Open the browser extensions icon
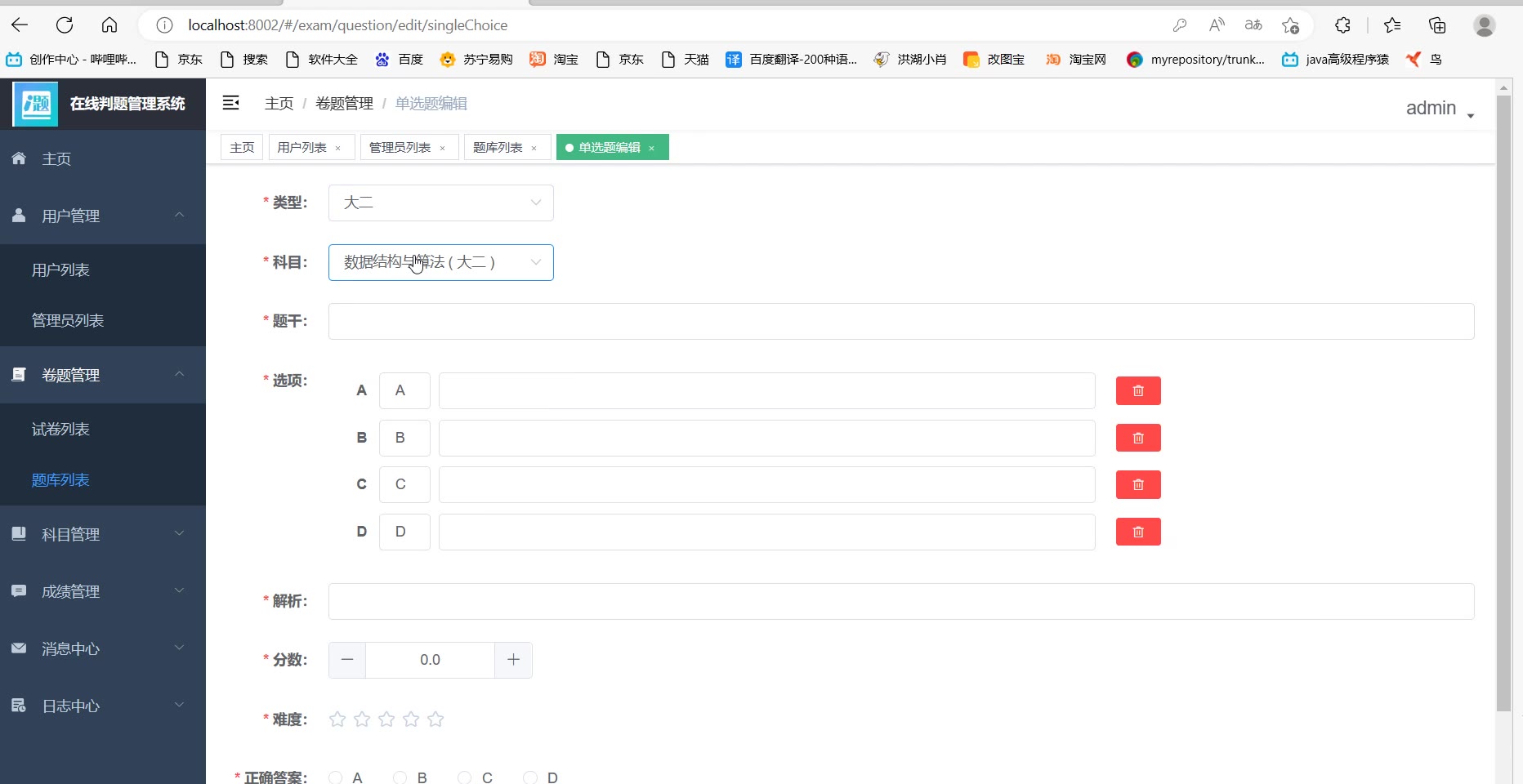The height and width of the screenshot is (784, 1523). click(1342, 25)
